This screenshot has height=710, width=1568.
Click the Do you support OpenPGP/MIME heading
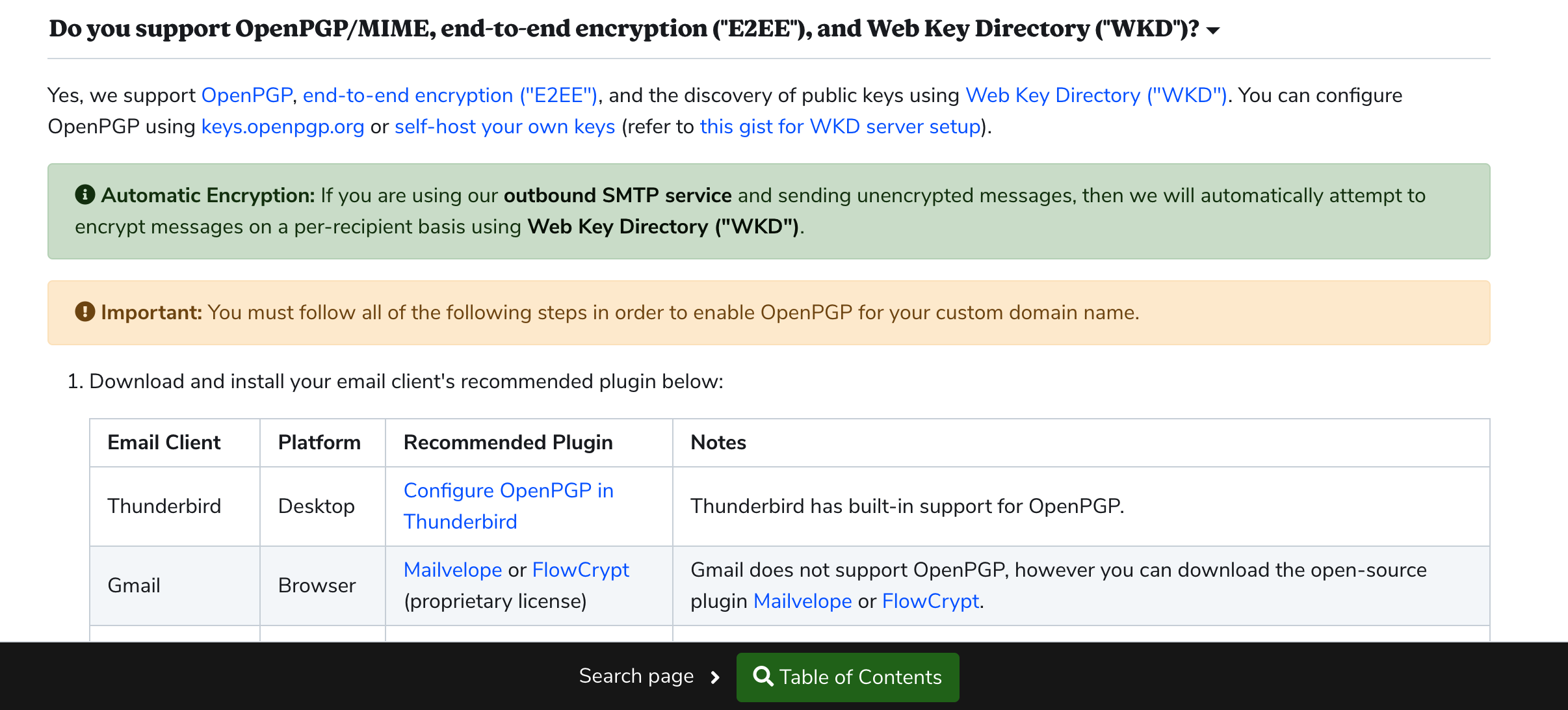[624, 29]
